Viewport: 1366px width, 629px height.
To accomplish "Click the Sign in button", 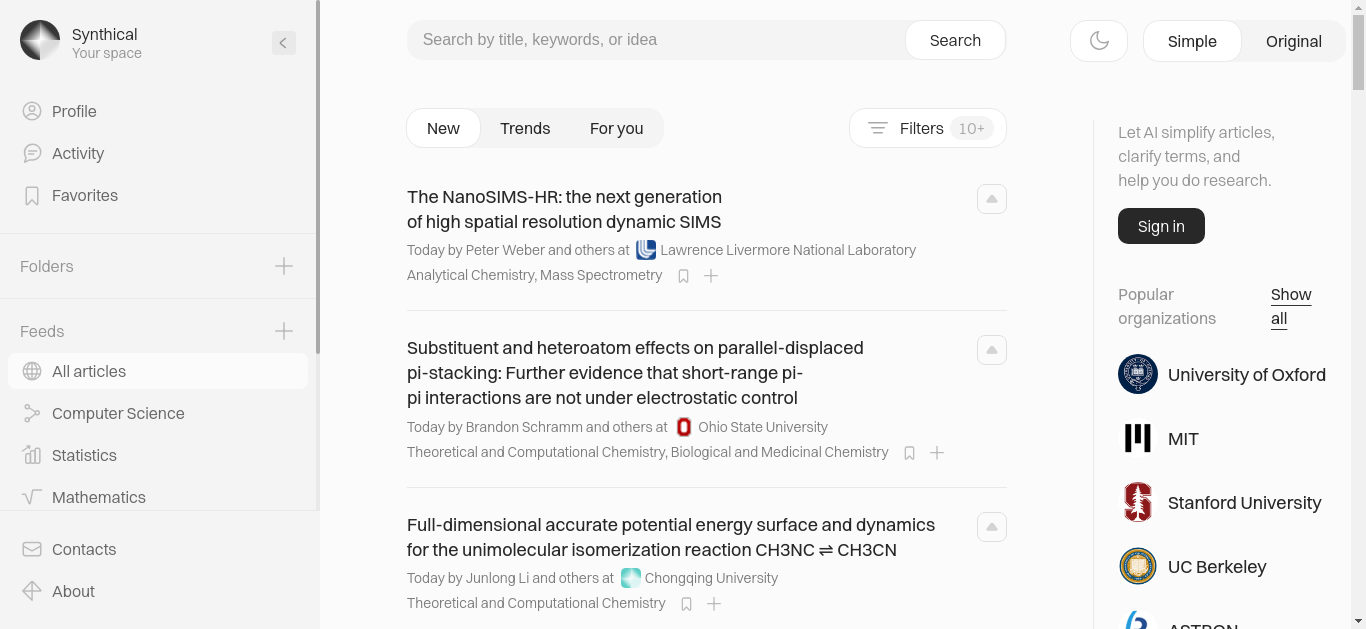I will [1161, 226].
